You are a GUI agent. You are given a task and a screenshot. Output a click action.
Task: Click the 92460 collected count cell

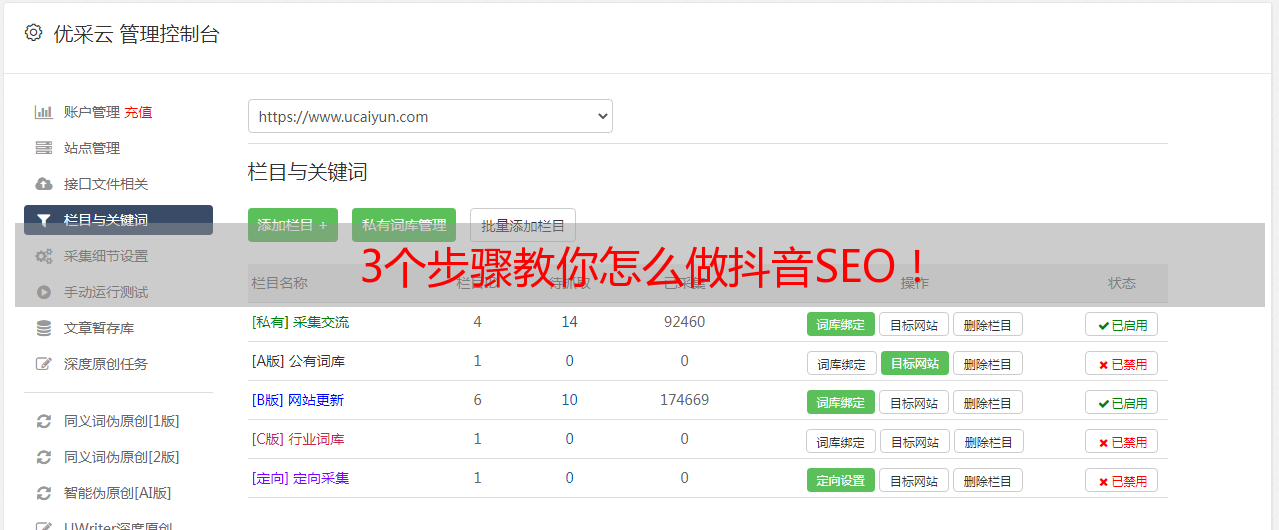(x=684, y=322)
